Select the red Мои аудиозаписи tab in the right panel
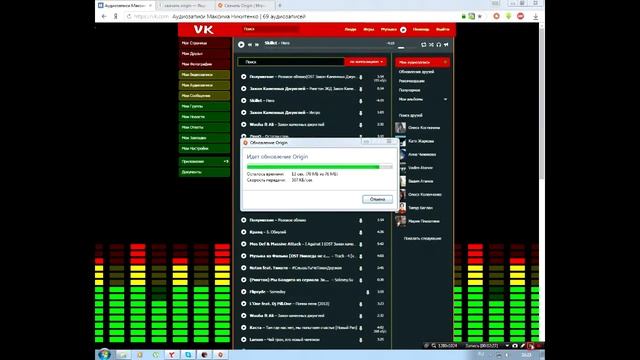 (x=422, y=62)
